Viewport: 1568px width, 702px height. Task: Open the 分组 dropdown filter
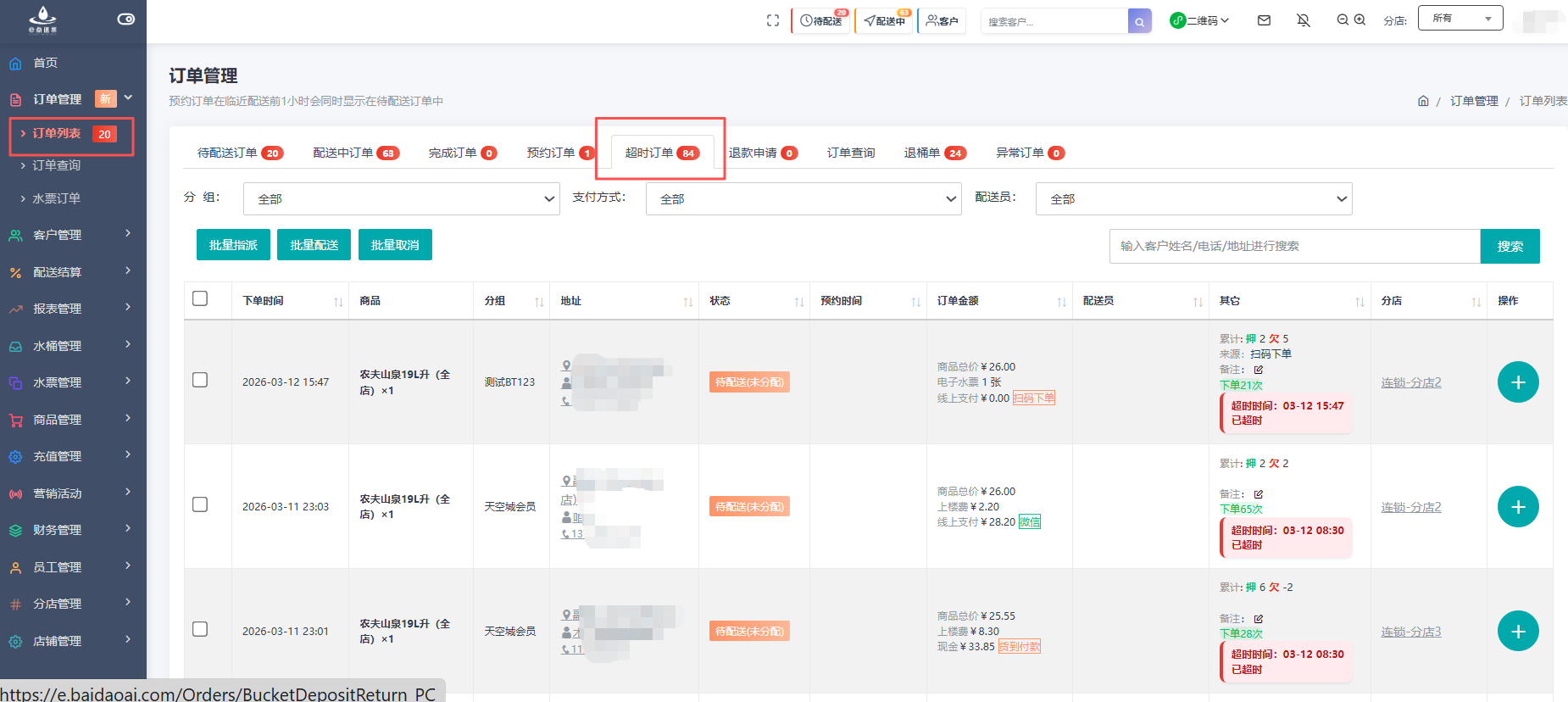[401, 199]
